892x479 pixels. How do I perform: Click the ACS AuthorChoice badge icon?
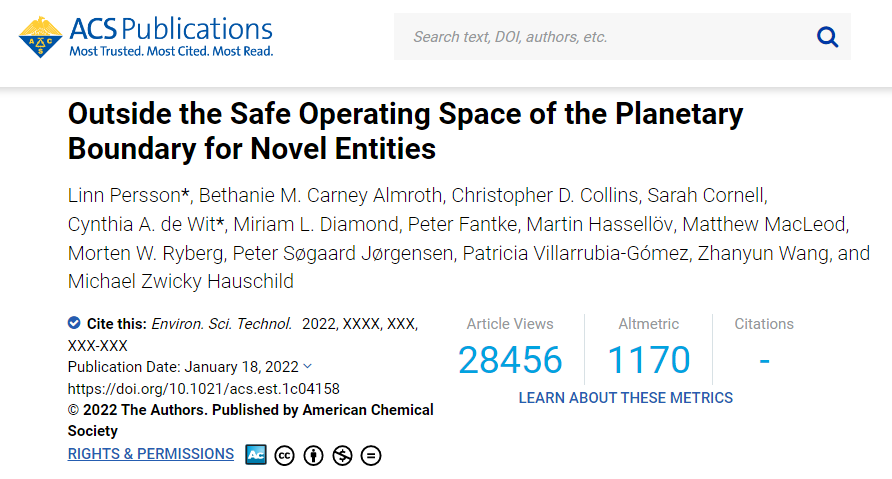pos(256,455)
